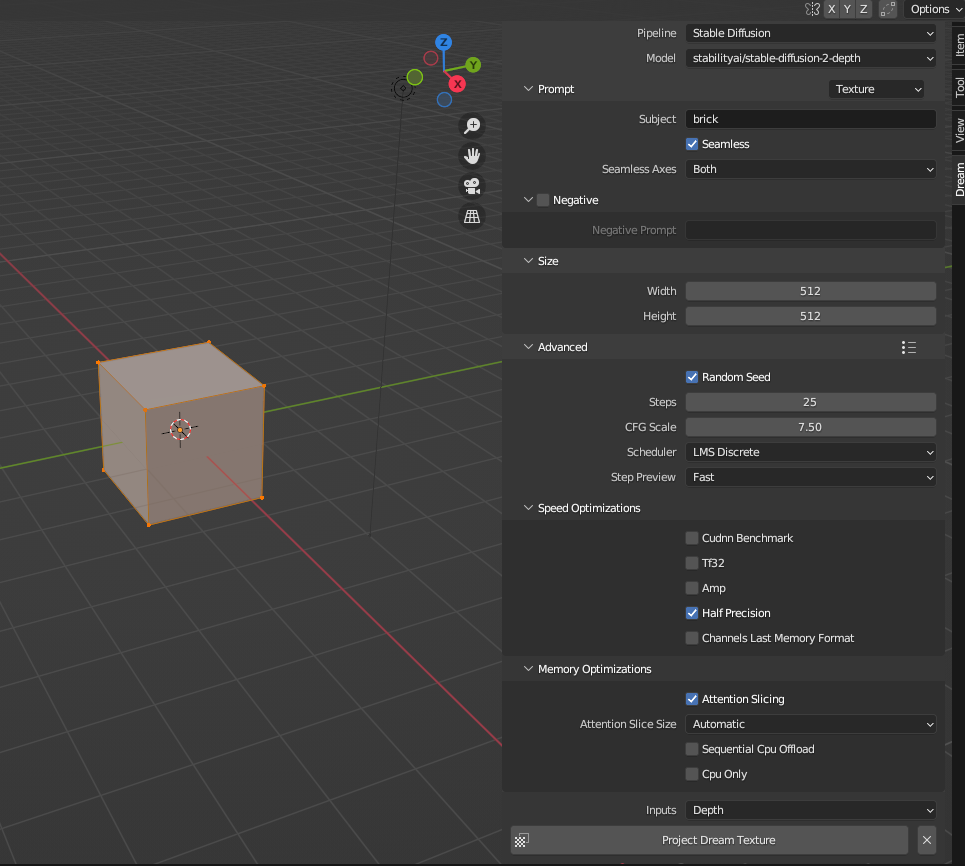The image size is (965, 866).
Task: Open the Scheduler dropdown
Action: [810, 452]
